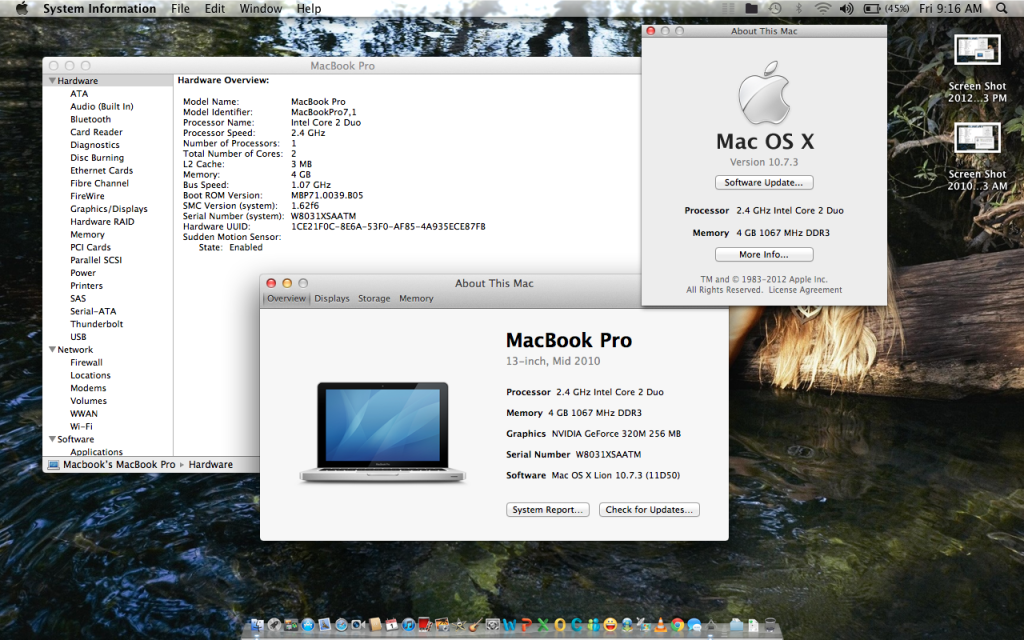
Task: Click the MacBook Pro laptop image
Action: 383,432
